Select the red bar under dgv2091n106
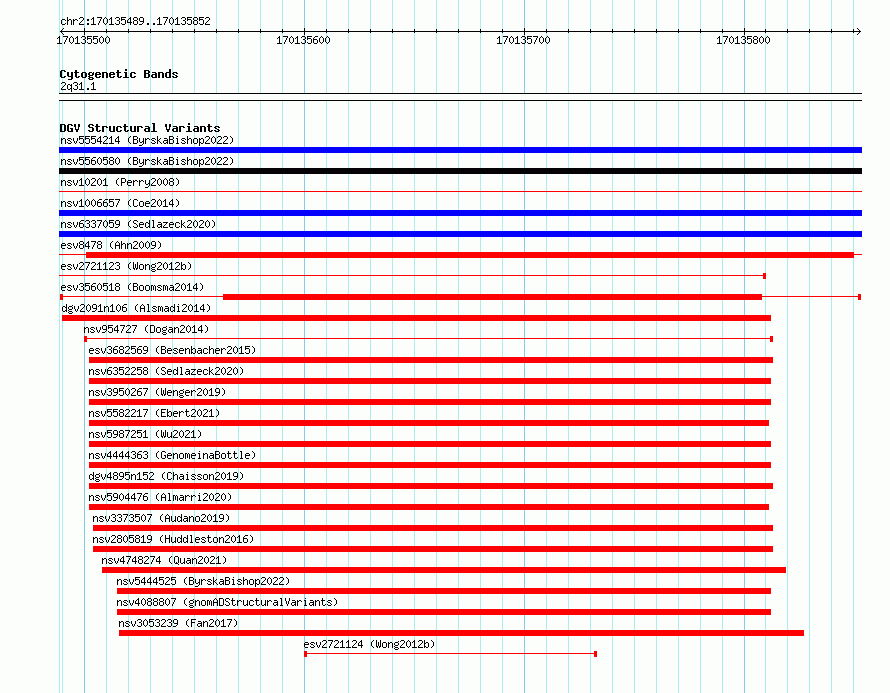This screenshot has height=693, width=890. tap(417, 318)
